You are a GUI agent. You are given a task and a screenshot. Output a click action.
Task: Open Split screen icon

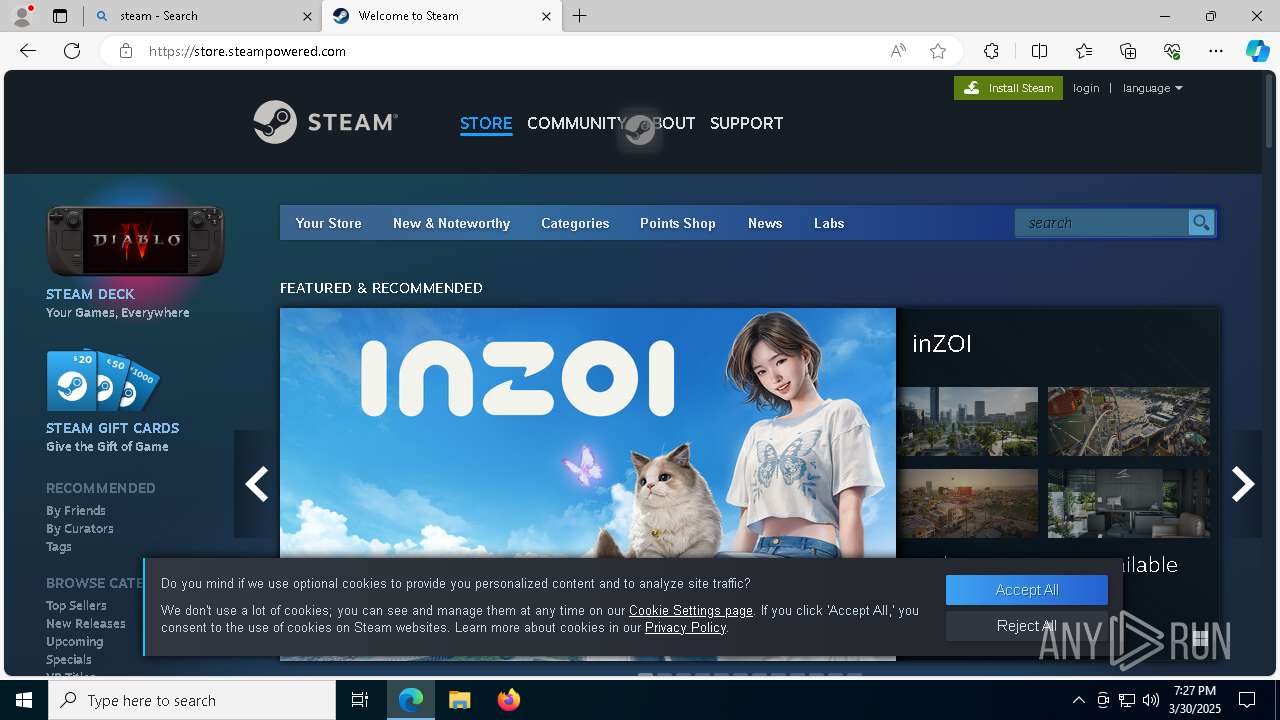[1039, 51]
